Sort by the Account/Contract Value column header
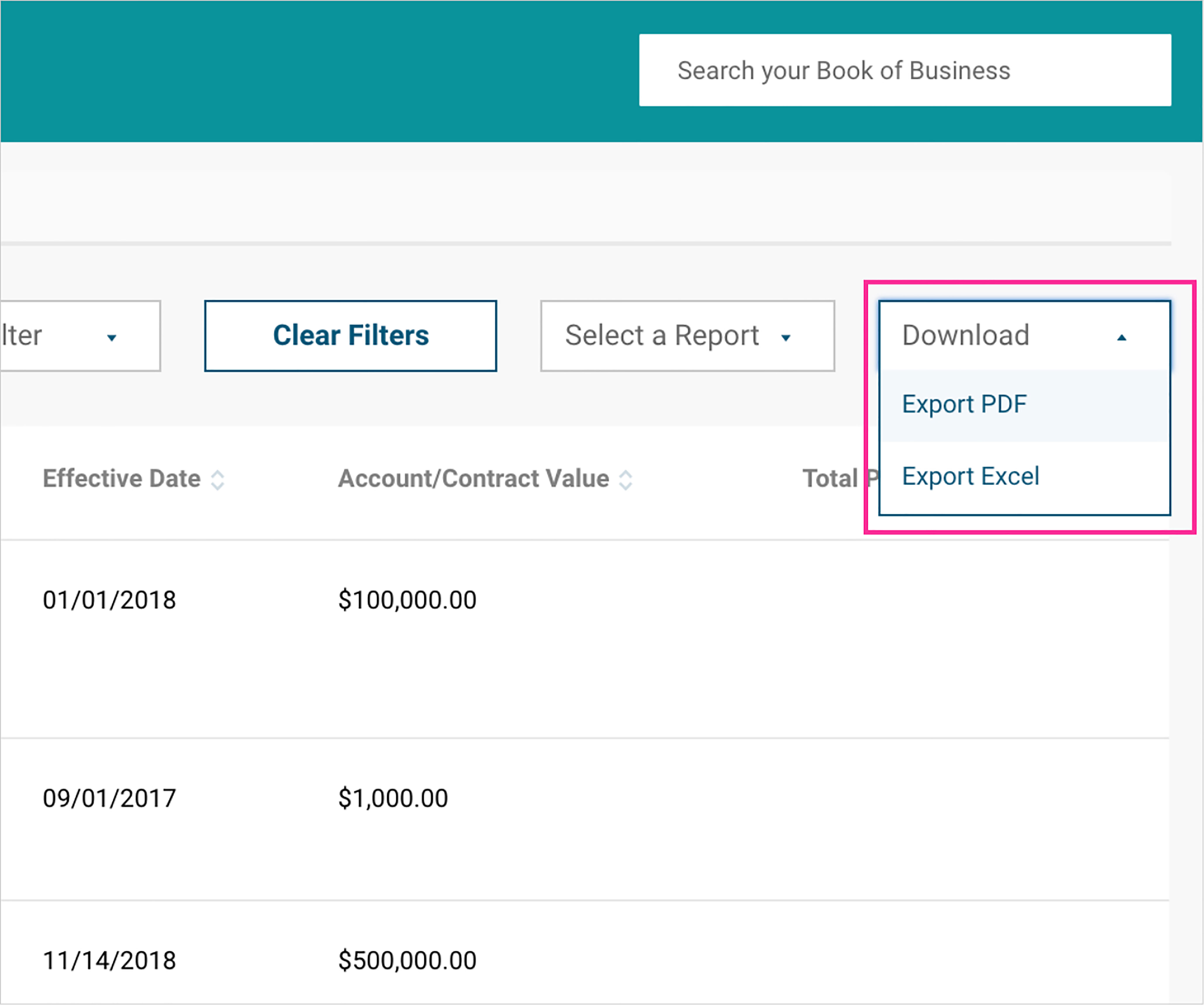Screen dimensions: 1204x1005 [473, 478]
